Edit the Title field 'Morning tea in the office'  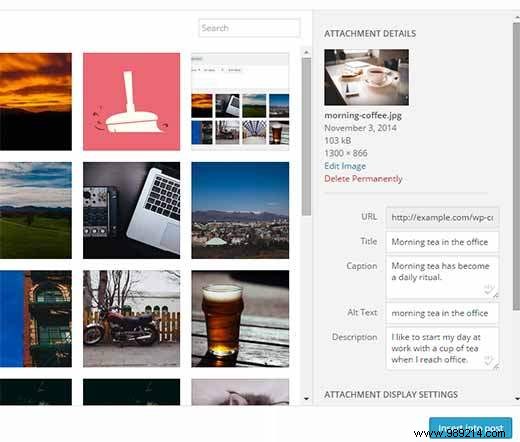pos(442,242)
